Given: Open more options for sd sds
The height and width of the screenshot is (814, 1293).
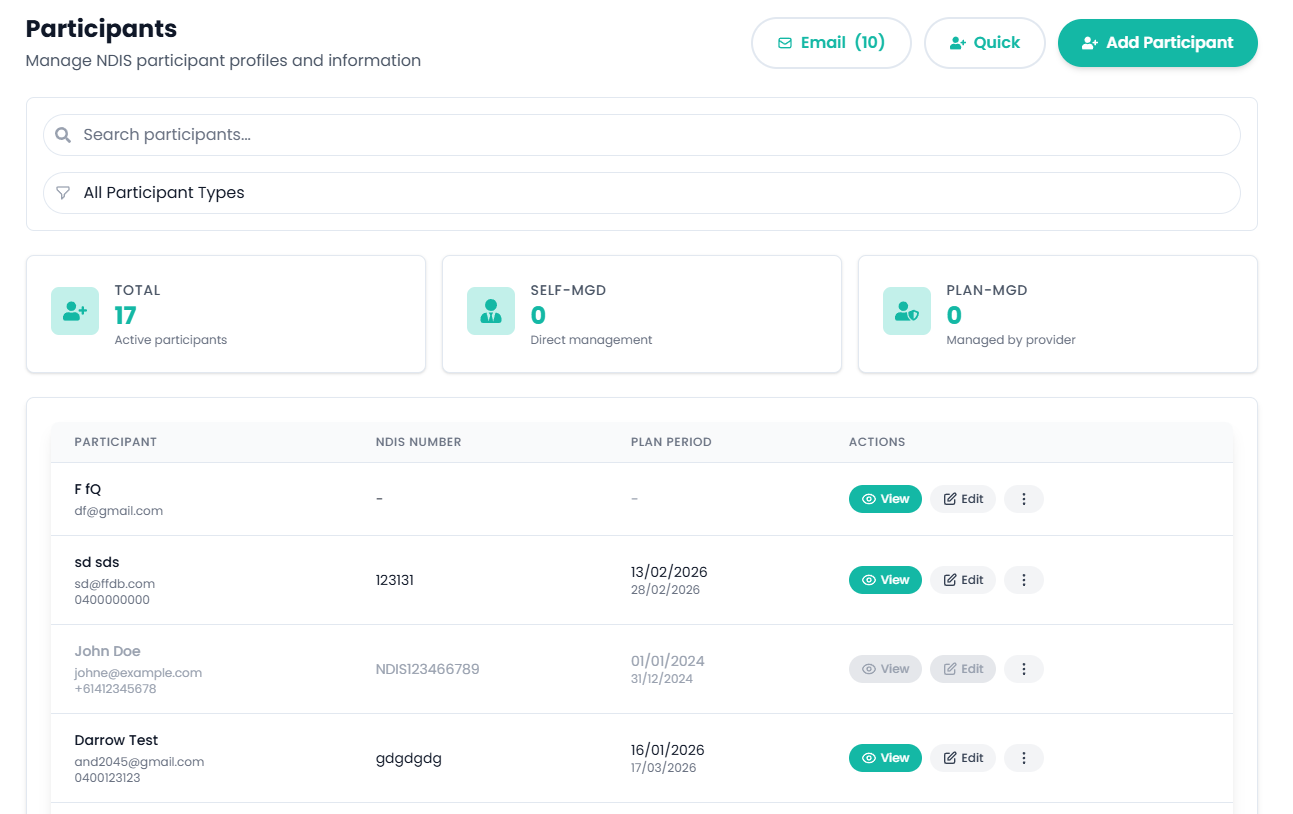Looking at the screenshot, I should pyautogui.click(x=1023, y=580).
